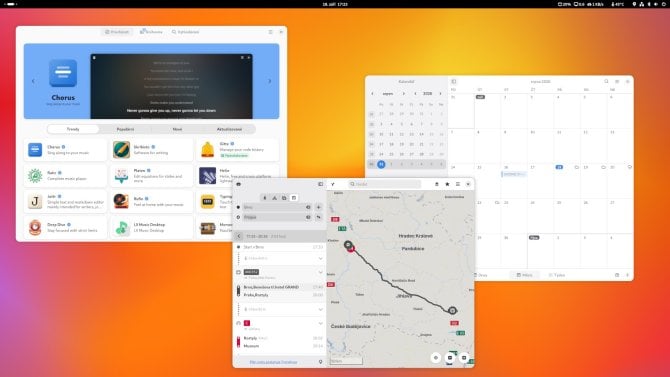The height and width of the screenshot is (377, 670).
Task: Add a route stop with the plus button
Action: point(318,207)
